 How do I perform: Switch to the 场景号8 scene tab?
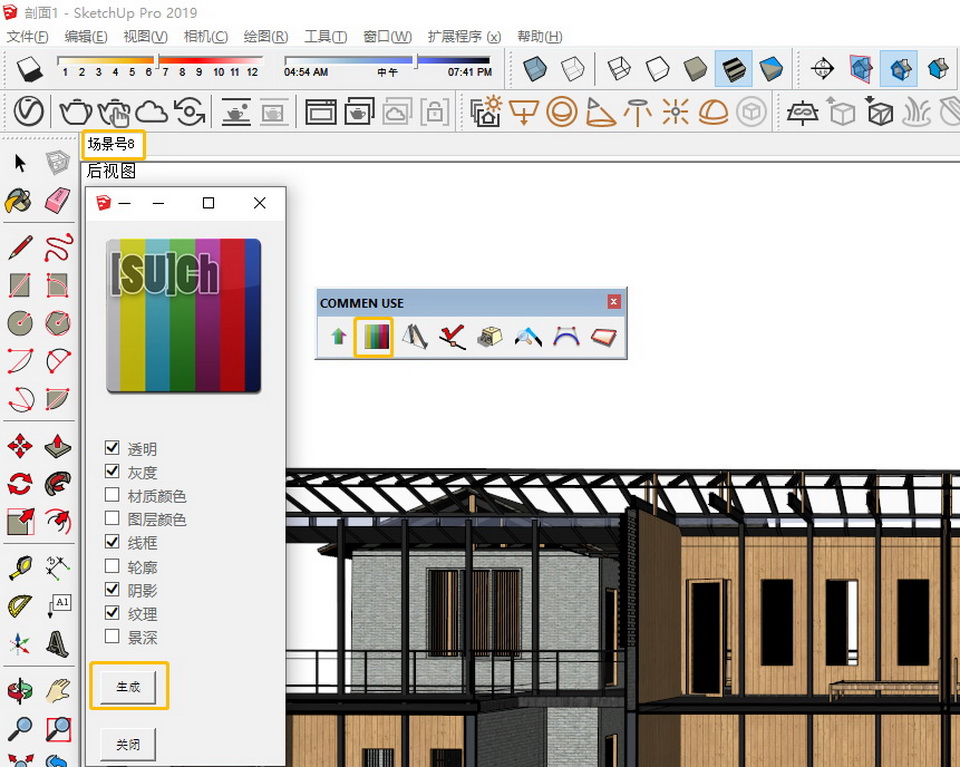point(112,144)
